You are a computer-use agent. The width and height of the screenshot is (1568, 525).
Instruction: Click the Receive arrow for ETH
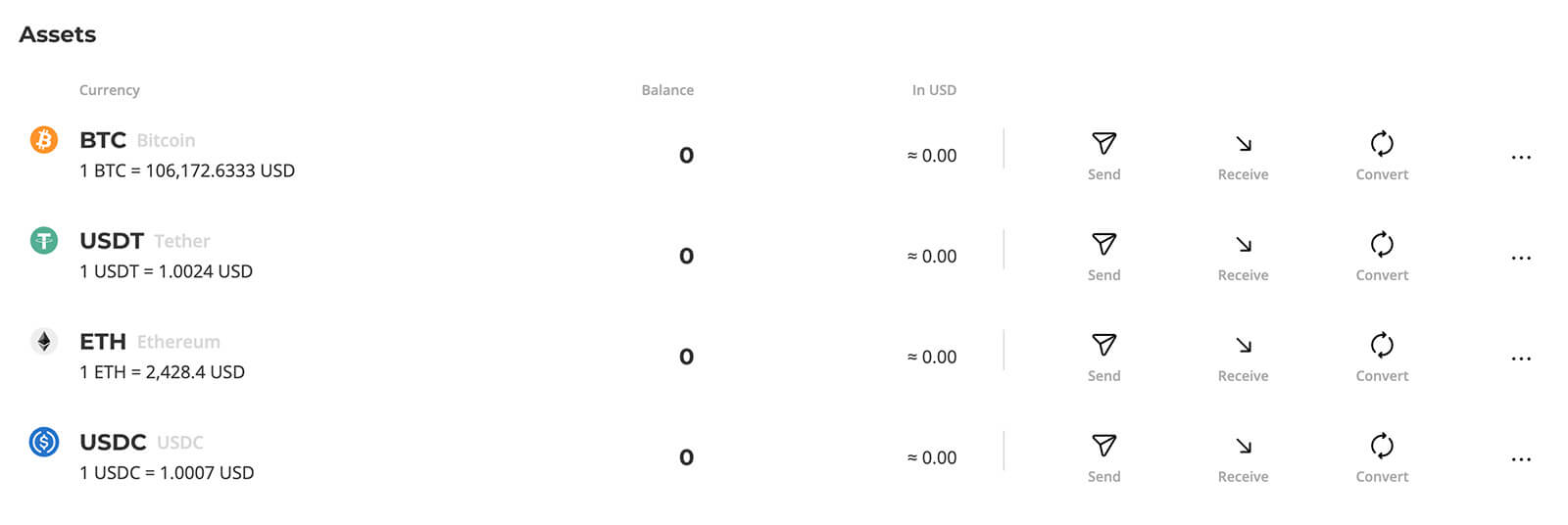(x=1243, y=345)
